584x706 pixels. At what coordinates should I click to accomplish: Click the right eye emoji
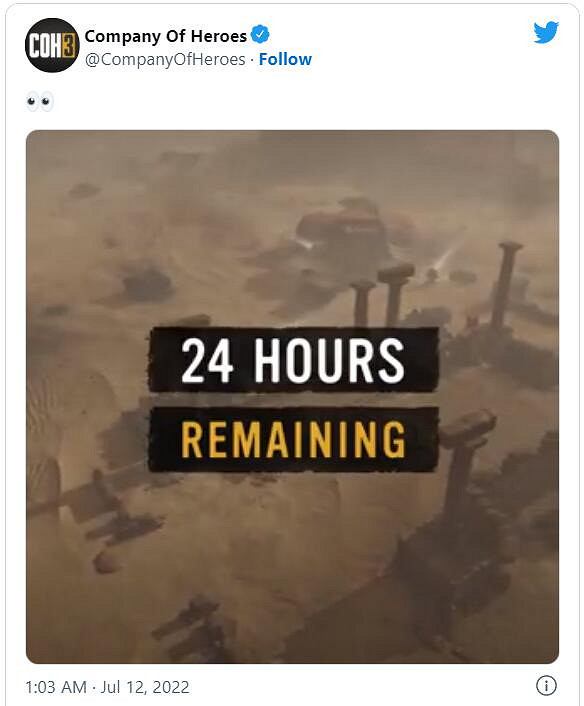pos(46,102)
